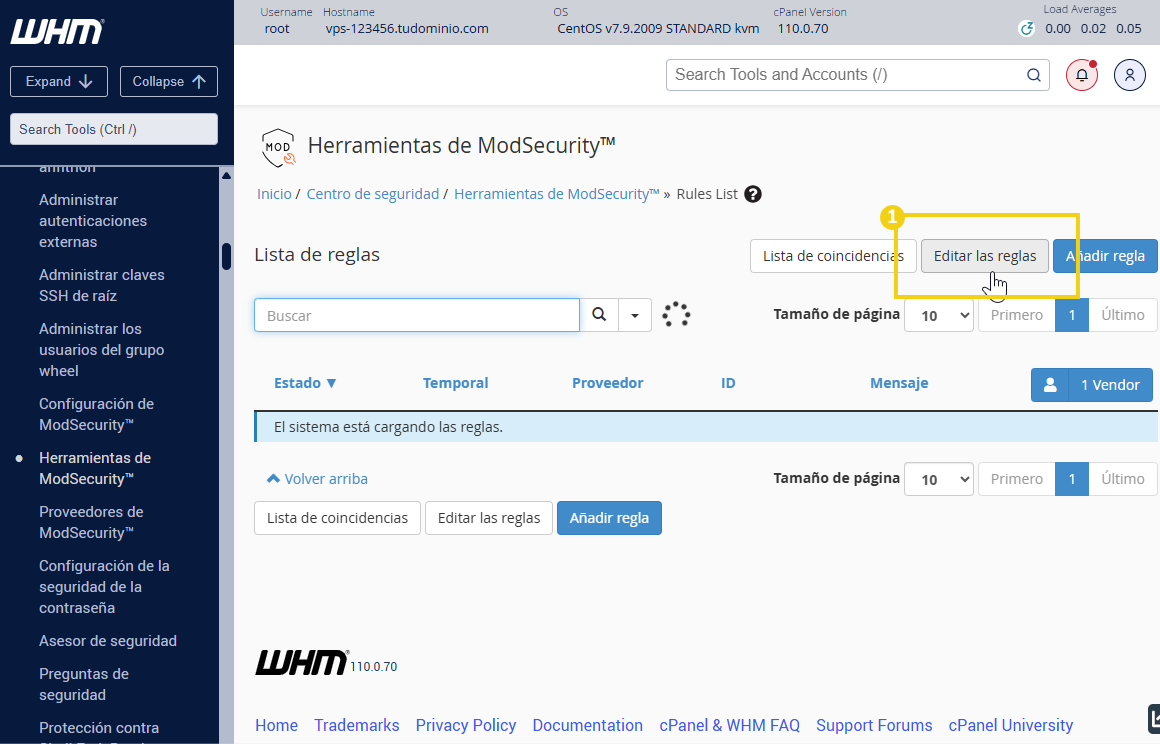The height and width of the screenshot is (744, 1160).
Task: Click the search magnifier in top search bar
Action: tap(1033, 75)
